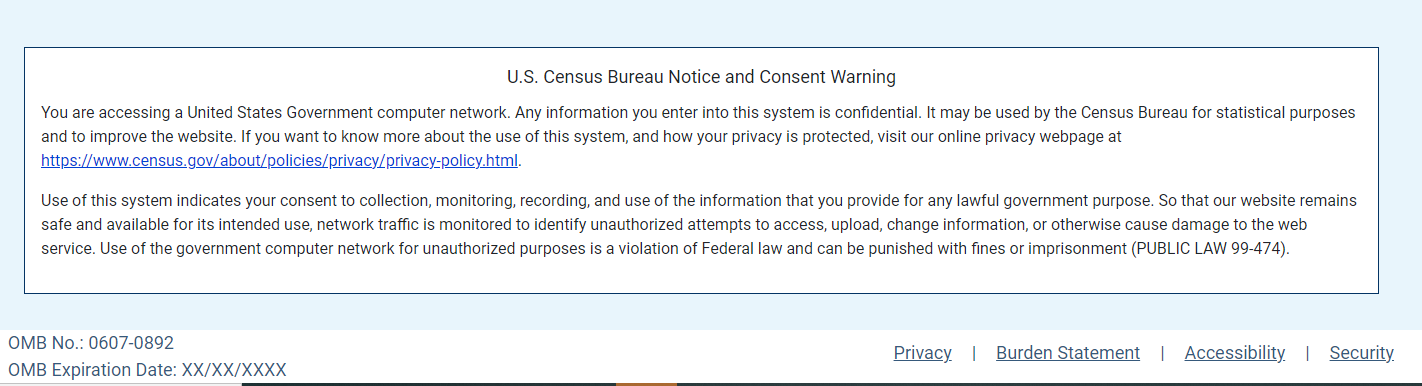The width and height of the screenshot is (1422, 386).
Task: Click the light blue area above the notice box
Action: pyautogui.click(x=711, y=22)
